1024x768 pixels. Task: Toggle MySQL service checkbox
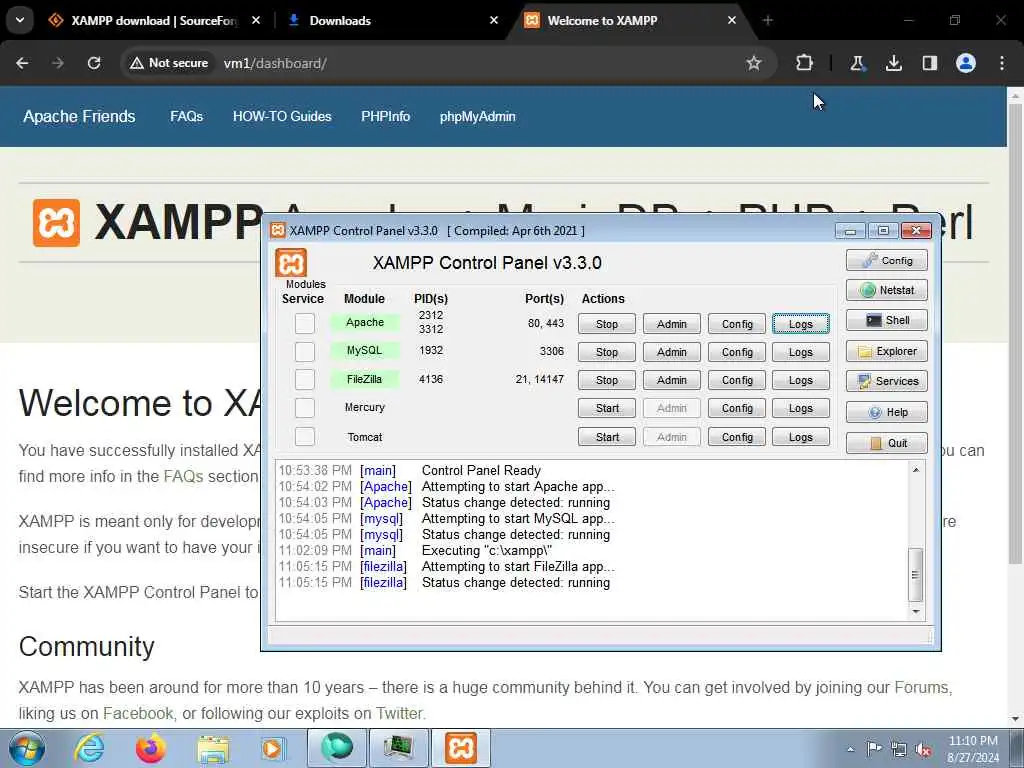pos(304,351)
